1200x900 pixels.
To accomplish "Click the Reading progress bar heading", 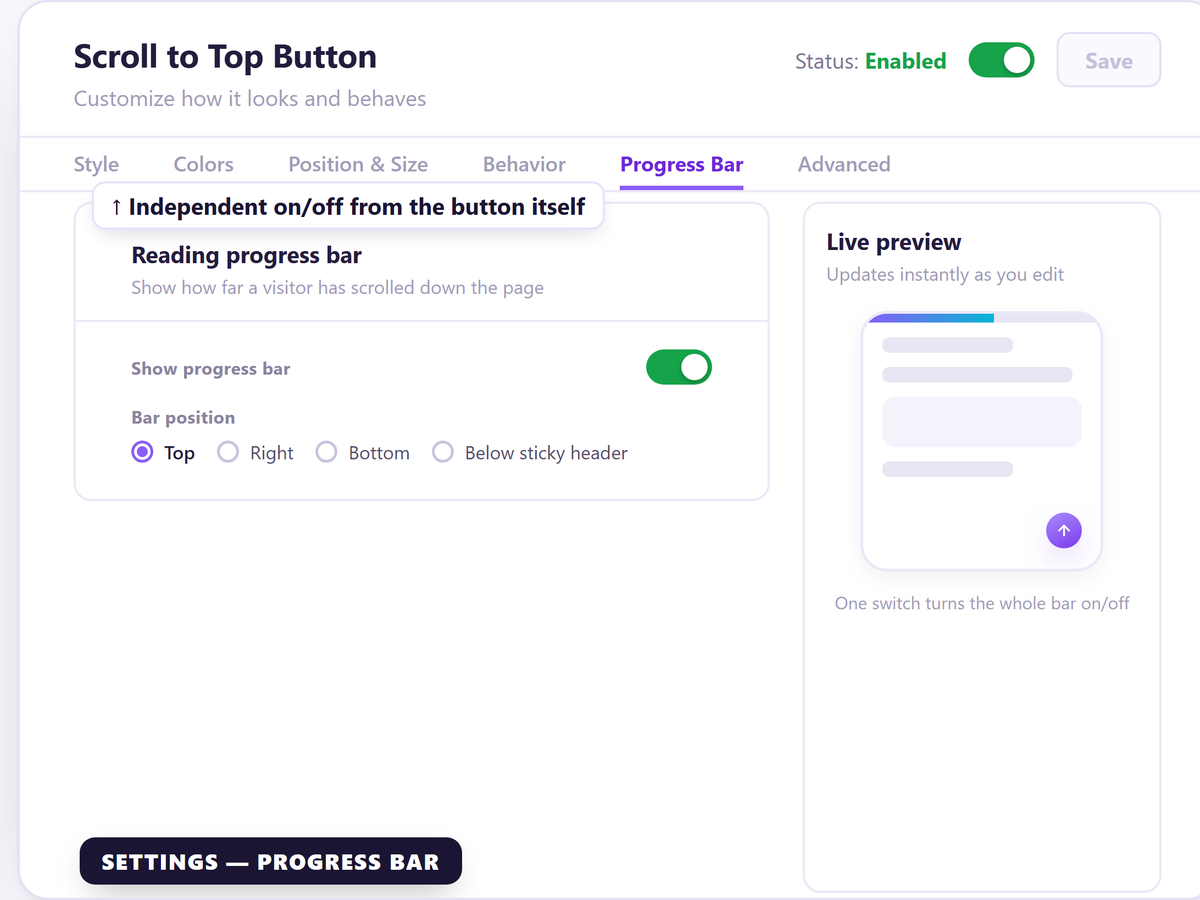I will click(x=247, y=256).
